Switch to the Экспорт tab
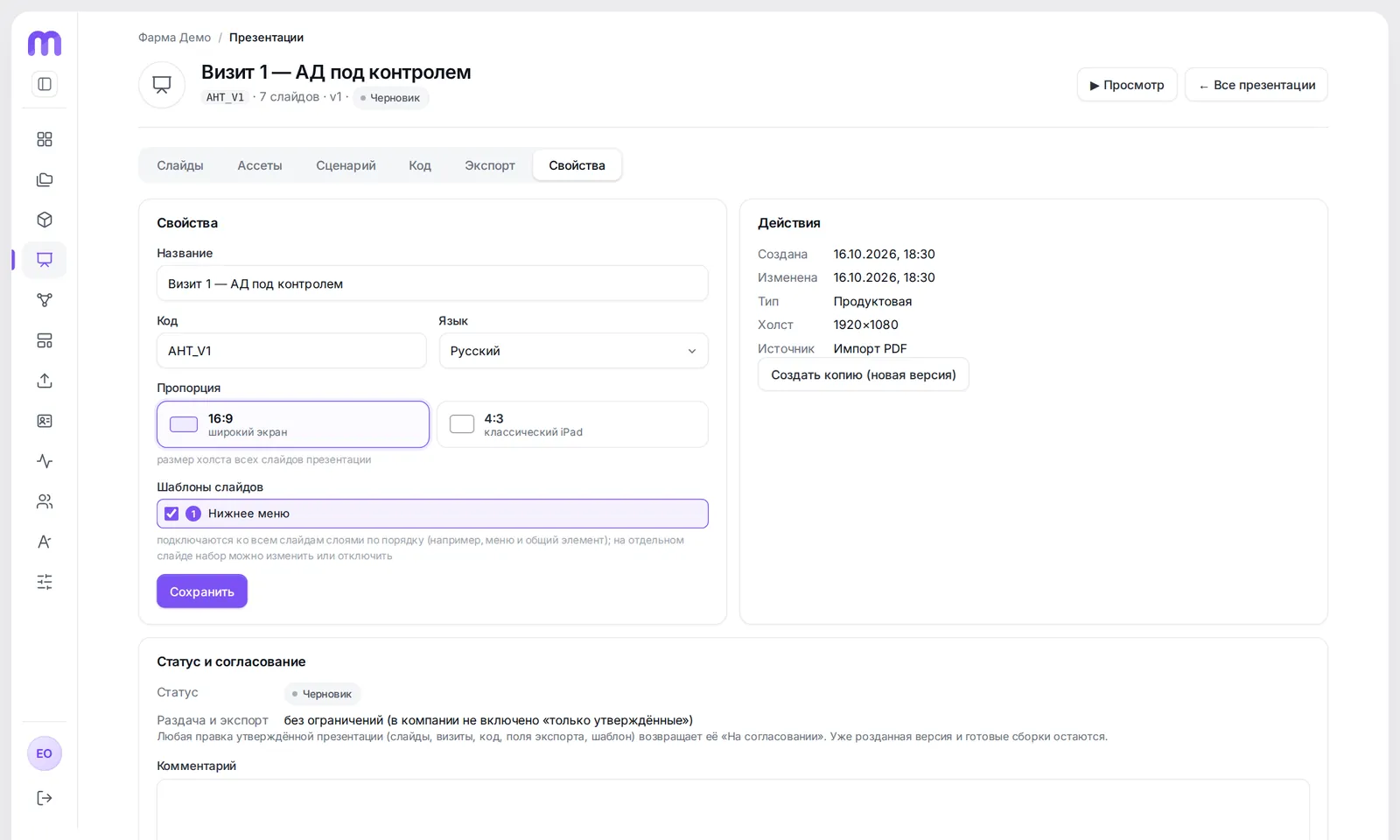The width and height of the screenshot is (1400, 840). (x=490, y=165)
